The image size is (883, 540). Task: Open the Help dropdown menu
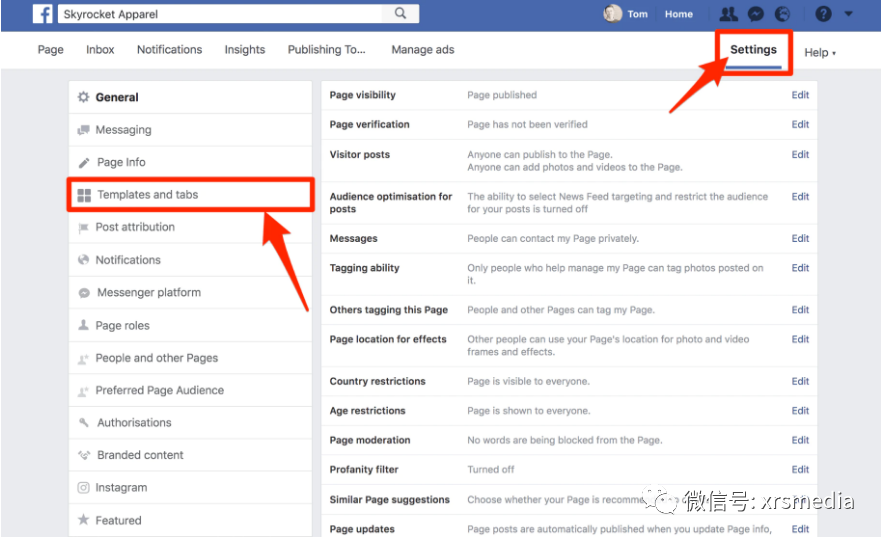pyautogui.click(x=820, y=52)
